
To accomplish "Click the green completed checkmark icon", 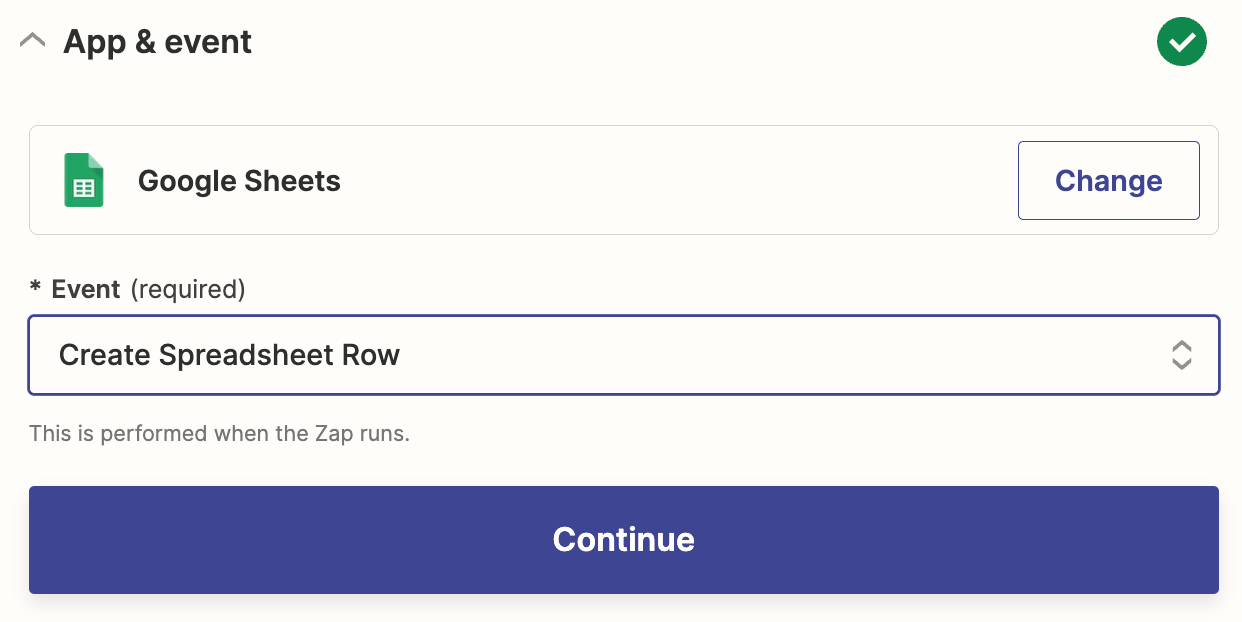I will coord(1181,42).
